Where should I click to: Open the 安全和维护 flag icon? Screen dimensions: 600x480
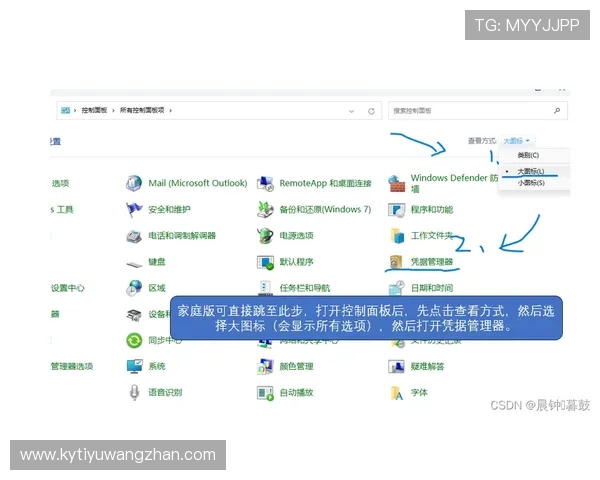pos(134,209)
